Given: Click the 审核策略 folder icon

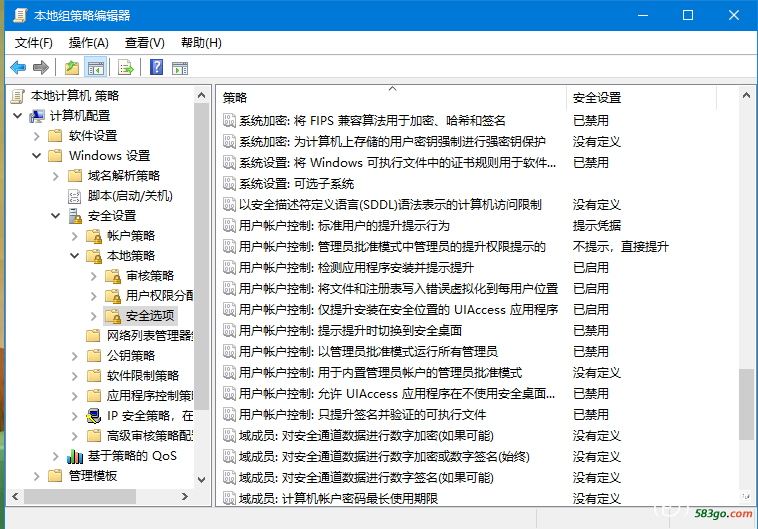Looking at the screenshot, I should pyautogui.click(x=113, y=276).
